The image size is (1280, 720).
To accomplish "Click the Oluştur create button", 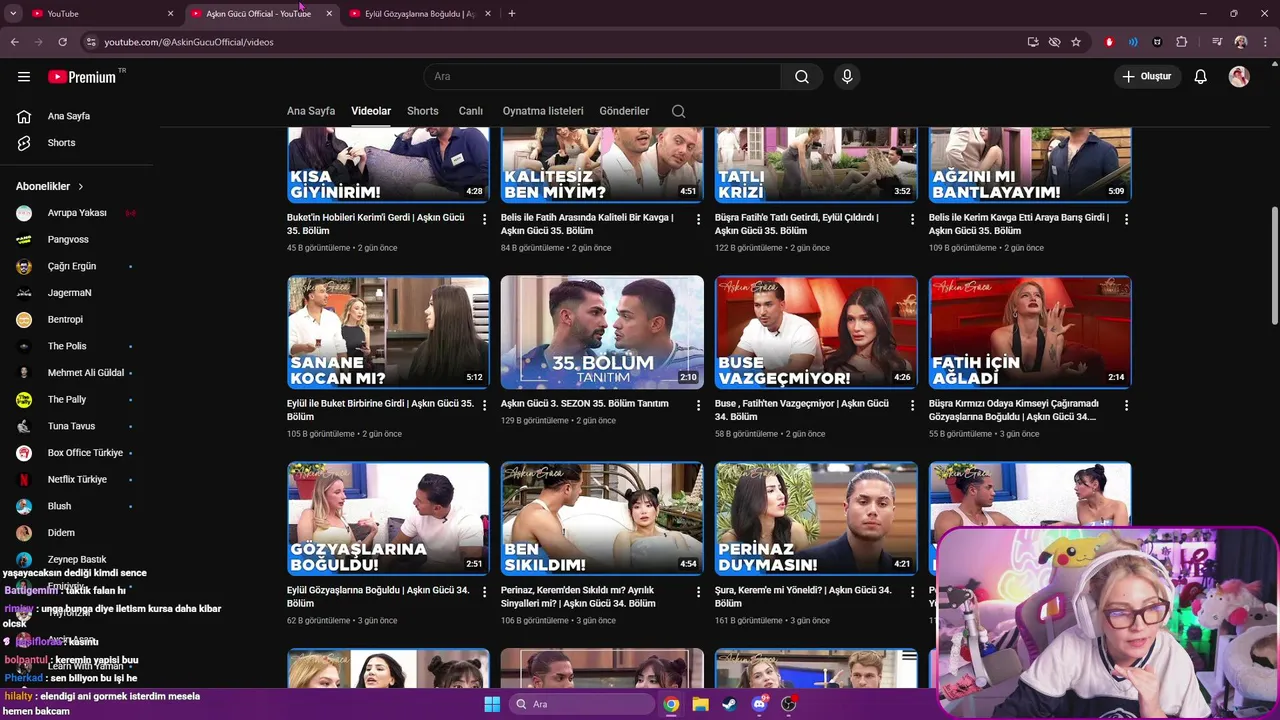I will (1147, 77).
